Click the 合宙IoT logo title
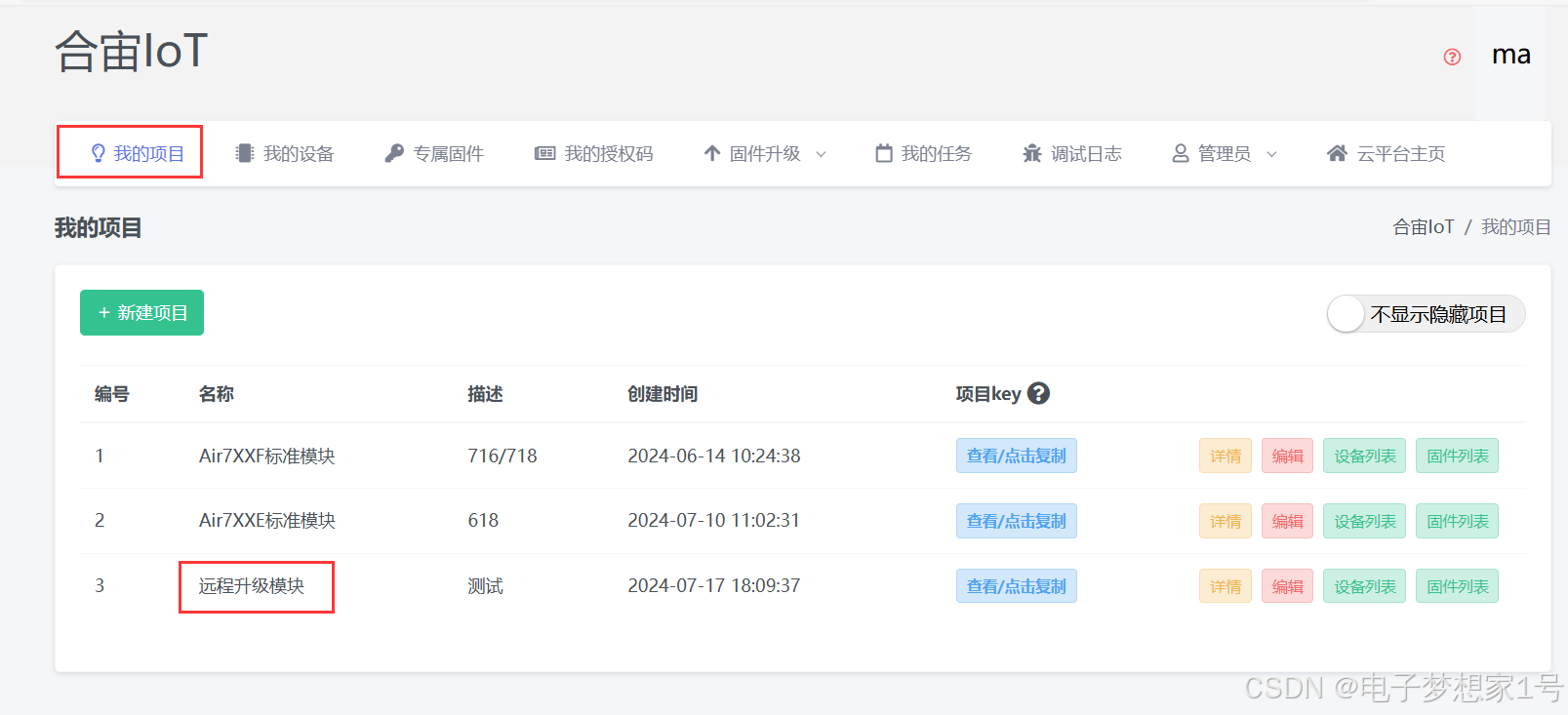 pyautogui.click(x=131, y=51)
